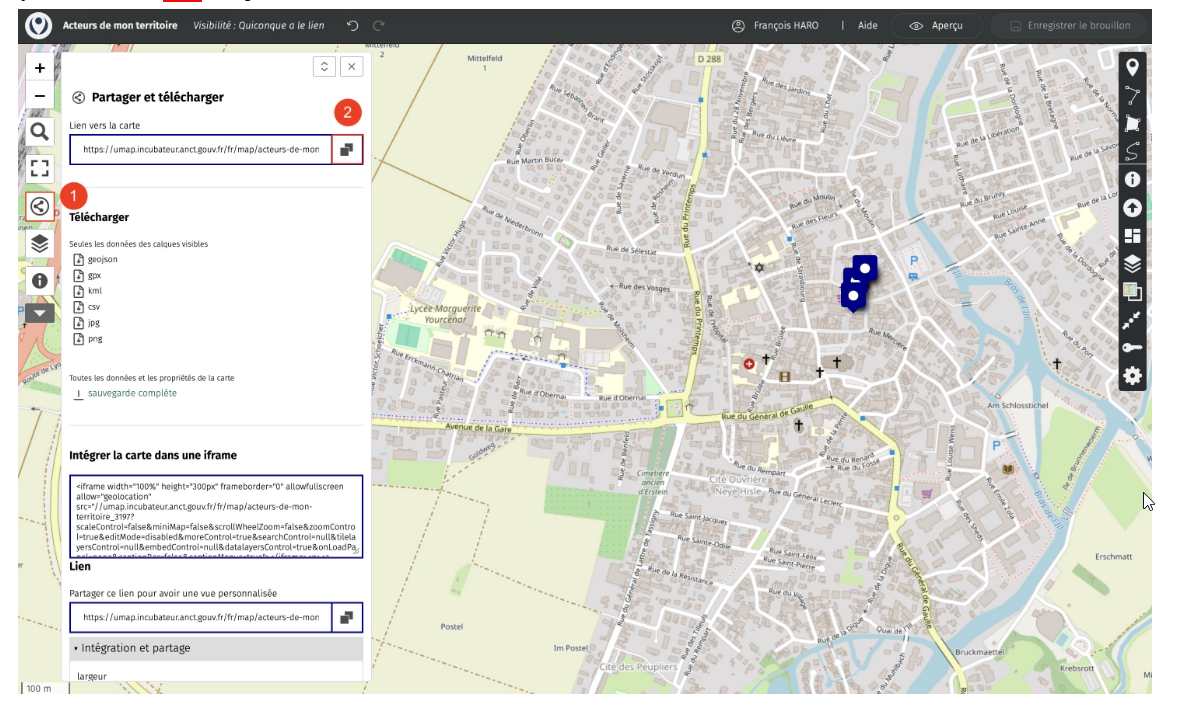Copy the 'Lien vers la carte' URL

click(x=346, y=150)
